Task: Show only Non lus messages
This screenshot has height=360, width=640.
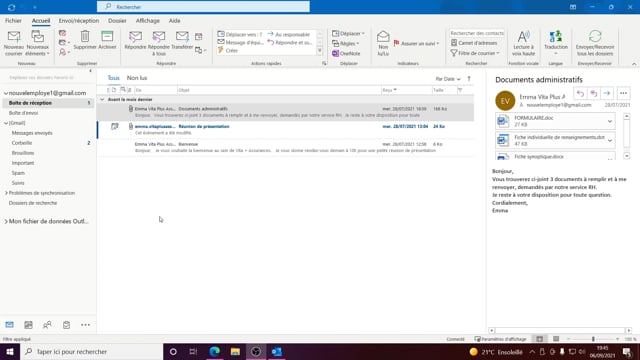Action: [137, 78]
